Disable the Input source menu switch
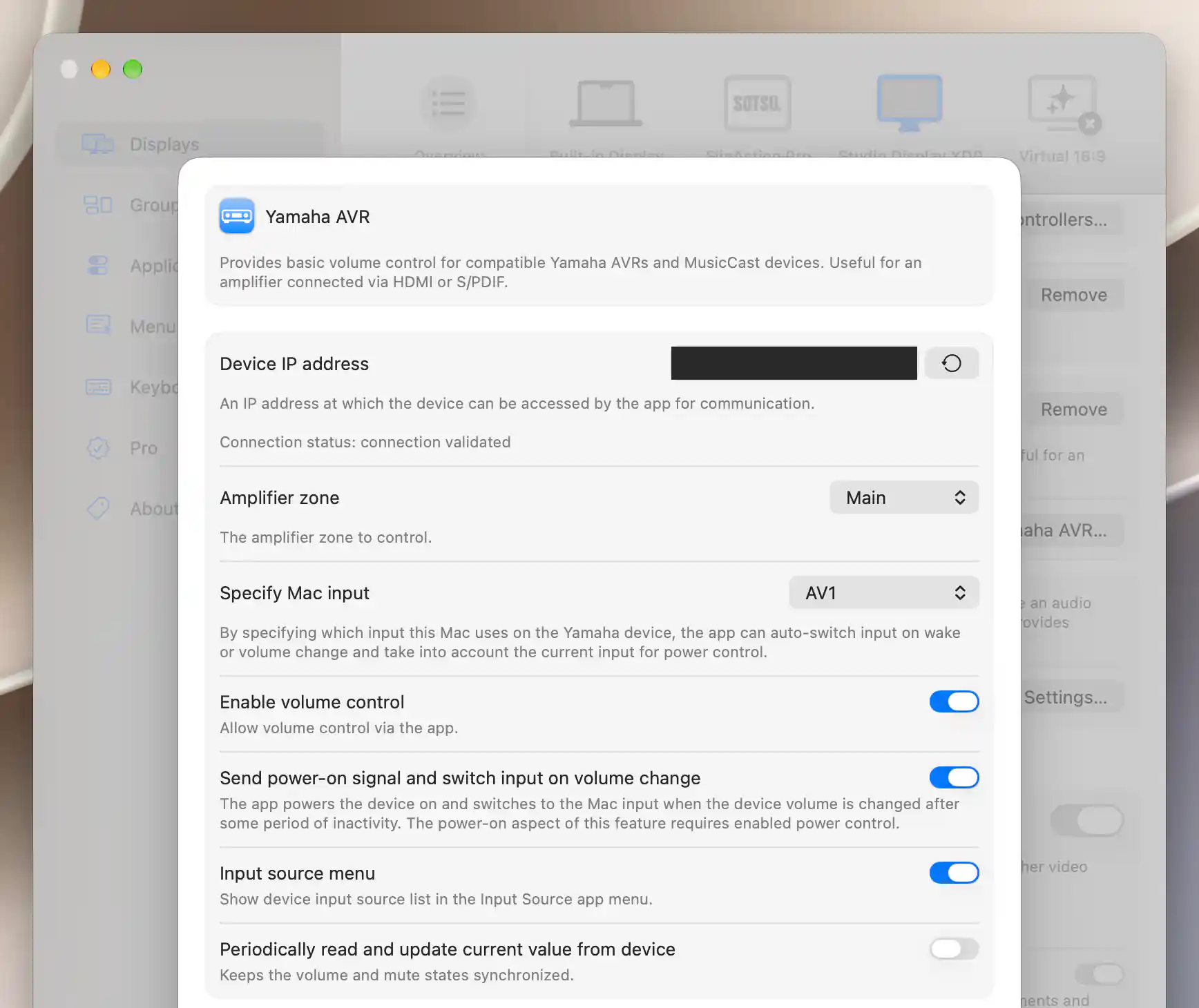The height and width of the screenshot is (1008, 1199). [954, 873]
